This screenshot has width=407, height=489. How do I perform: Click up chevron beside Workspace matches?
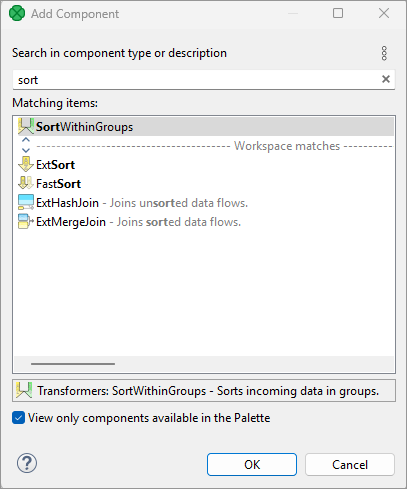pos(26,140)
